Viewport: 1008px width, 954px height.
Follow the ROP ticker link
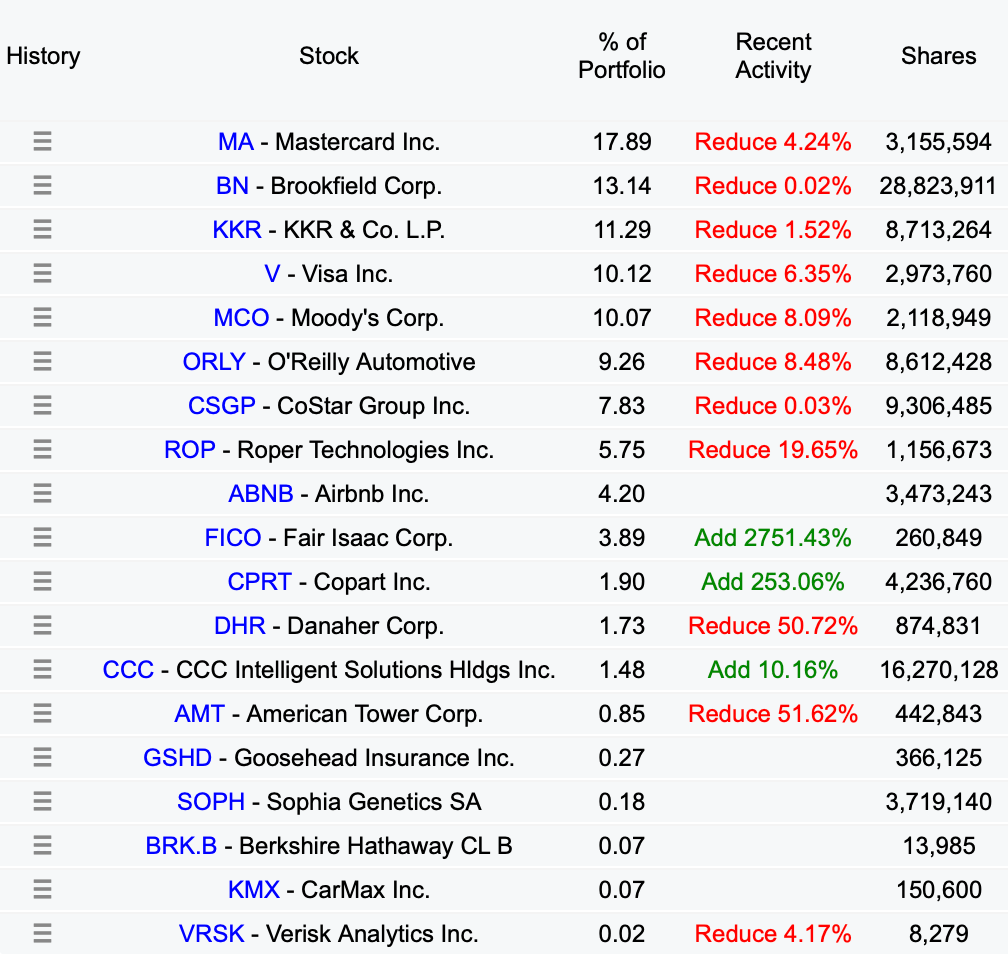pos(190,450)
